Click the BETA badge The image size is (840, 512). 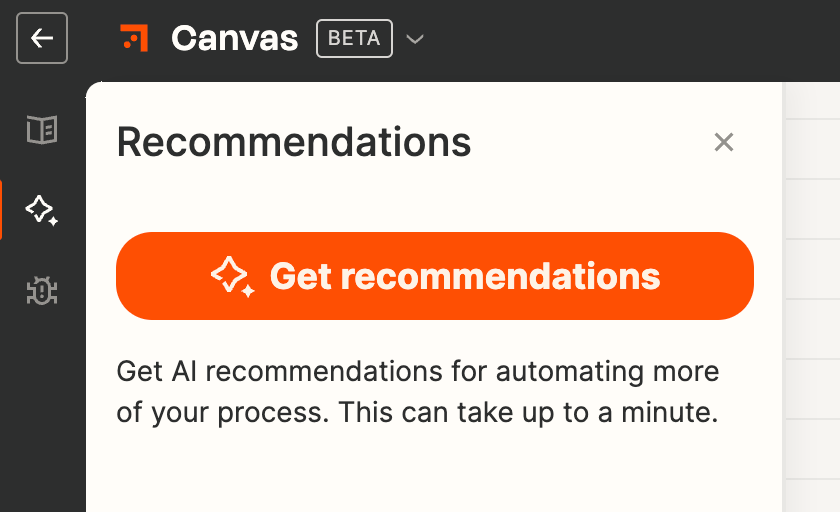click(x=354, y=39)
